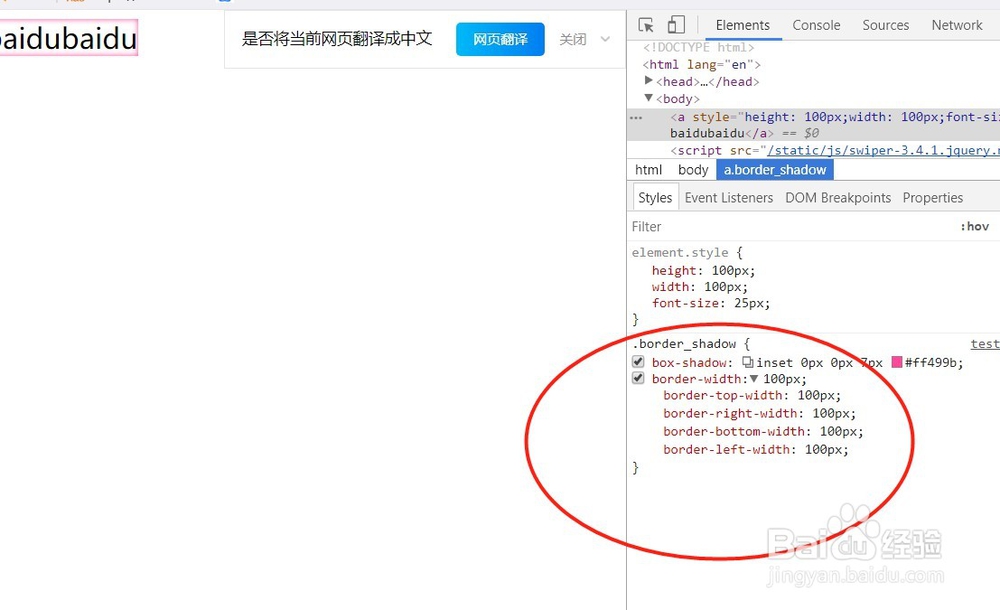The width and height of the screenshot is (1000, 610).
Task: Activate the element inspector pointer icon
Action: click(645, 25)
